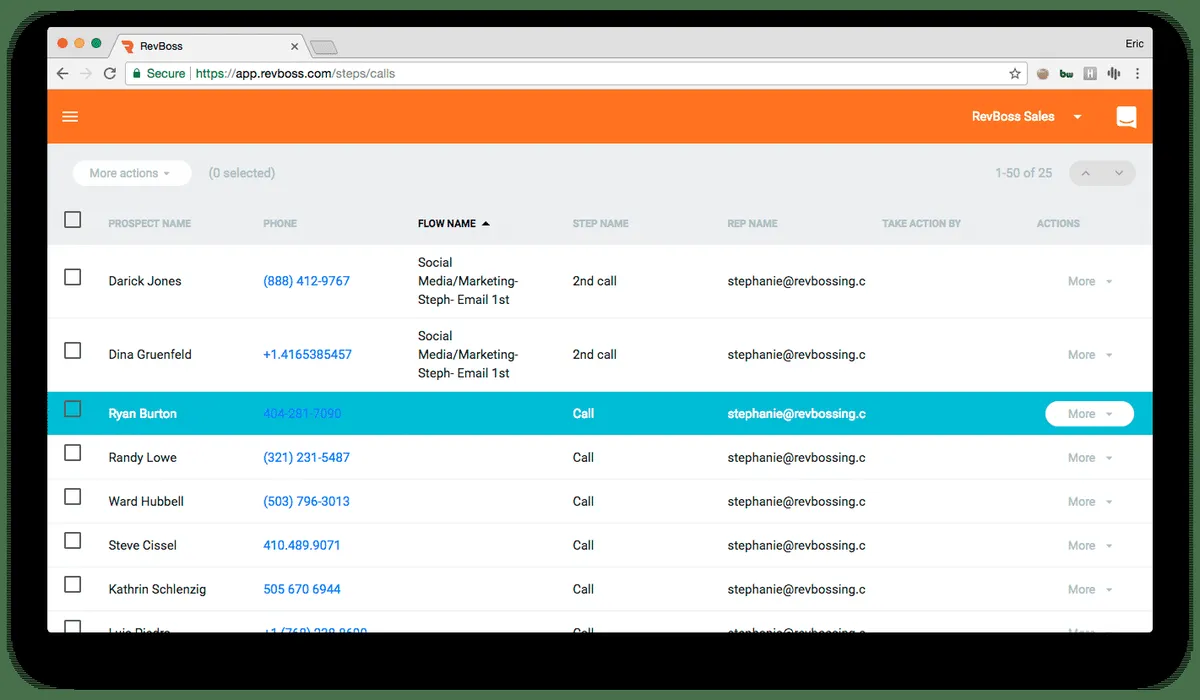
Task: Expand the More actions dropdown
Action: point(132,173)
